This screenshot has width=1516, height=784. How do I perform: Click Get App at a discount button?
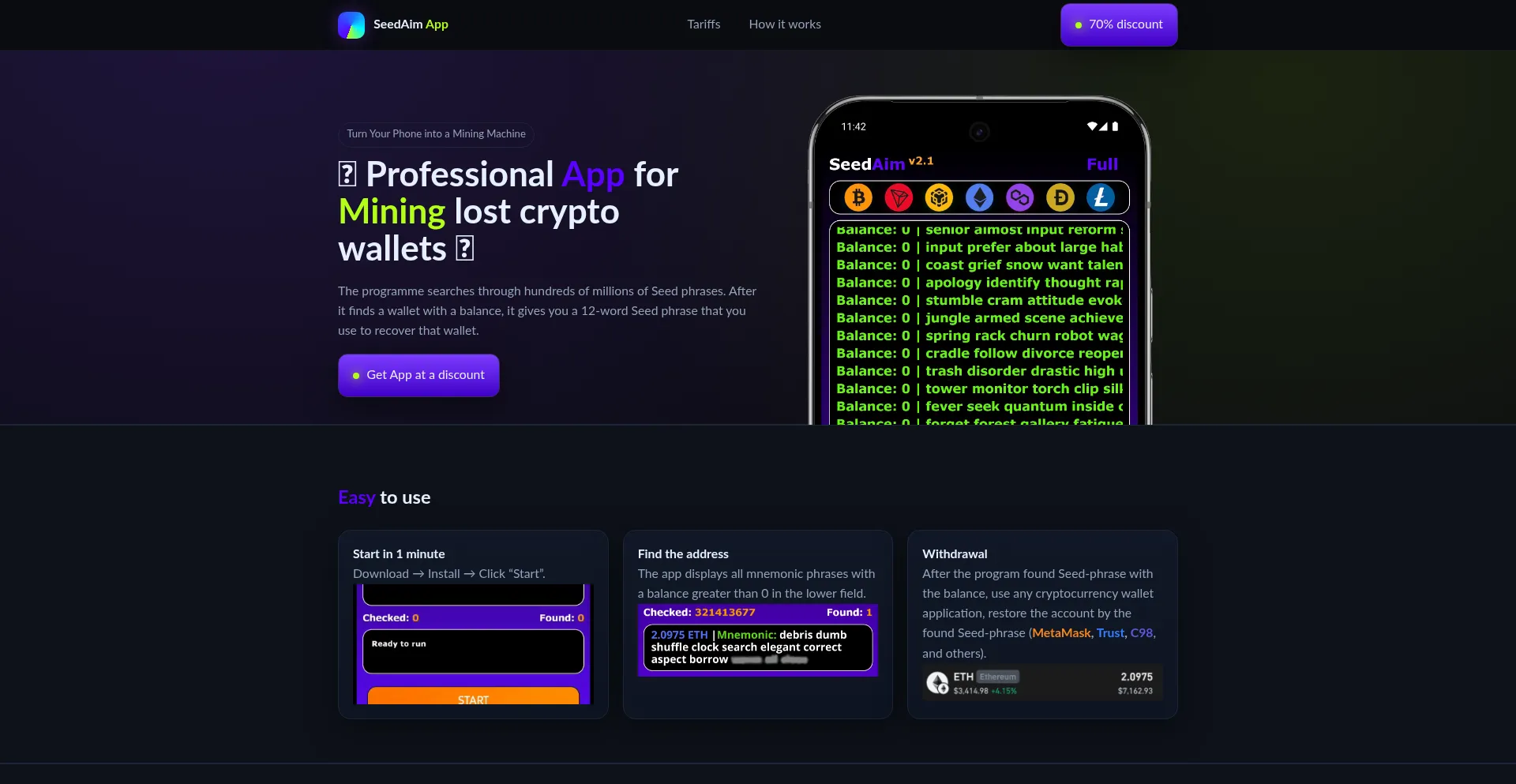(418, 375)
